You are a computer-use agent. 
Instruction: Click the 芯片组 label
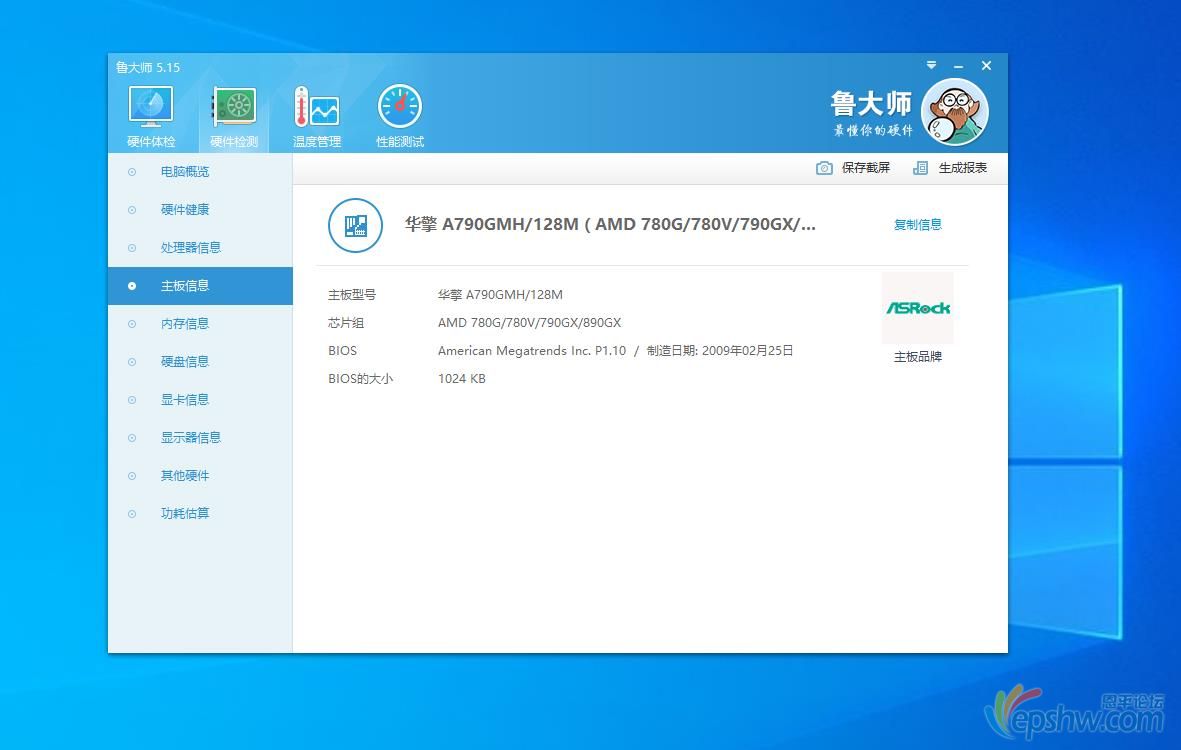(346, 322)
